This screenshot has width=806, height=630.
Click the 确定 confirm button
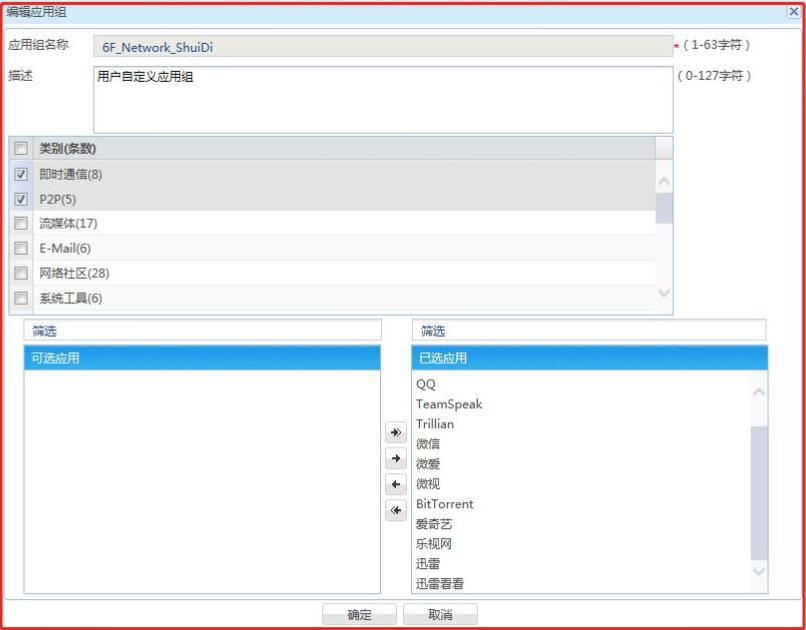(x=359, y=615)
